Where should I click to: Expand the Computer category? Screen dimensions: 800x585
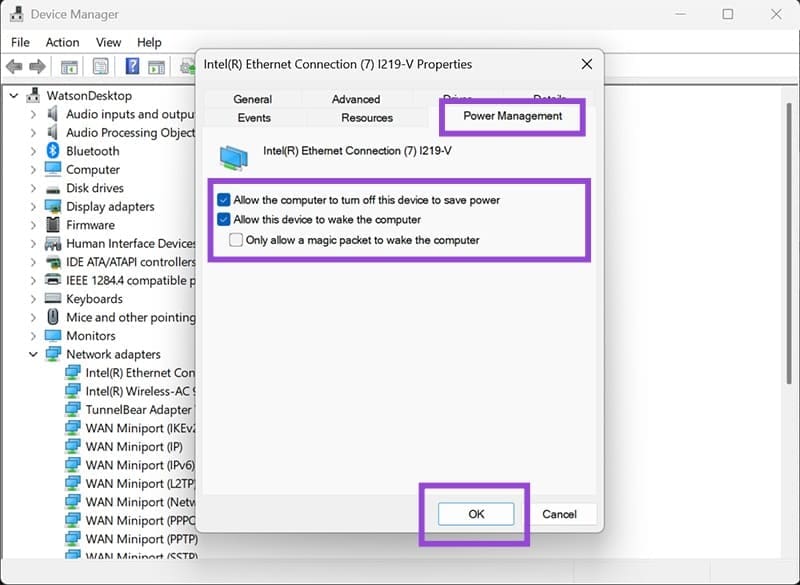tap(34, 169)
